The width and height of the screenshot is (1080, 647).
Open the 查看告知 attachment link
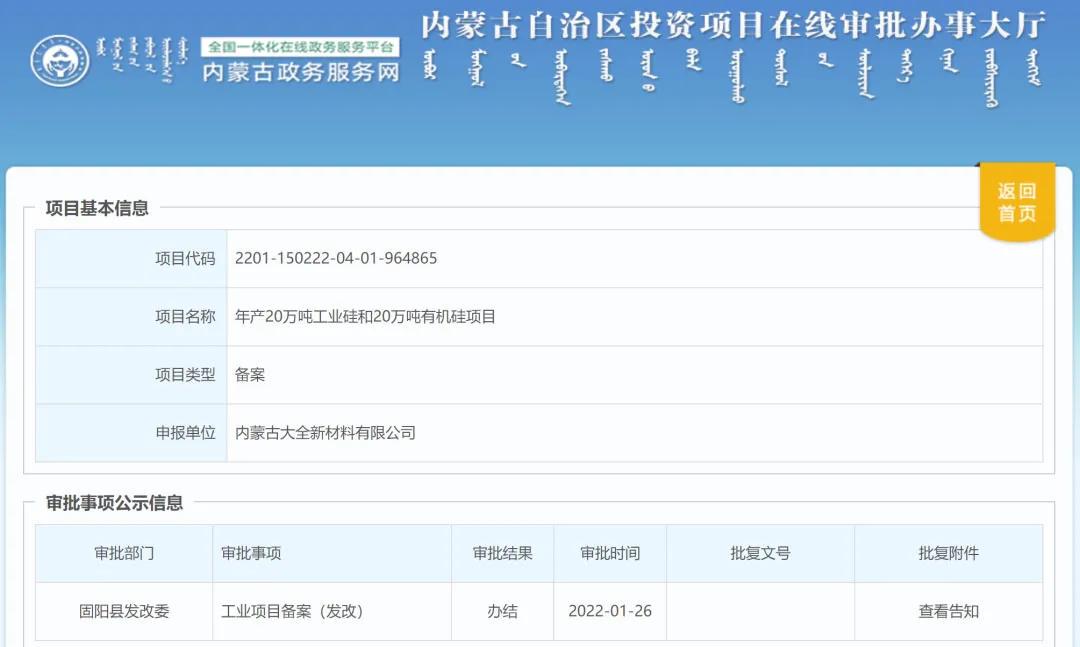pyautogui.click(x=948, y=611)
